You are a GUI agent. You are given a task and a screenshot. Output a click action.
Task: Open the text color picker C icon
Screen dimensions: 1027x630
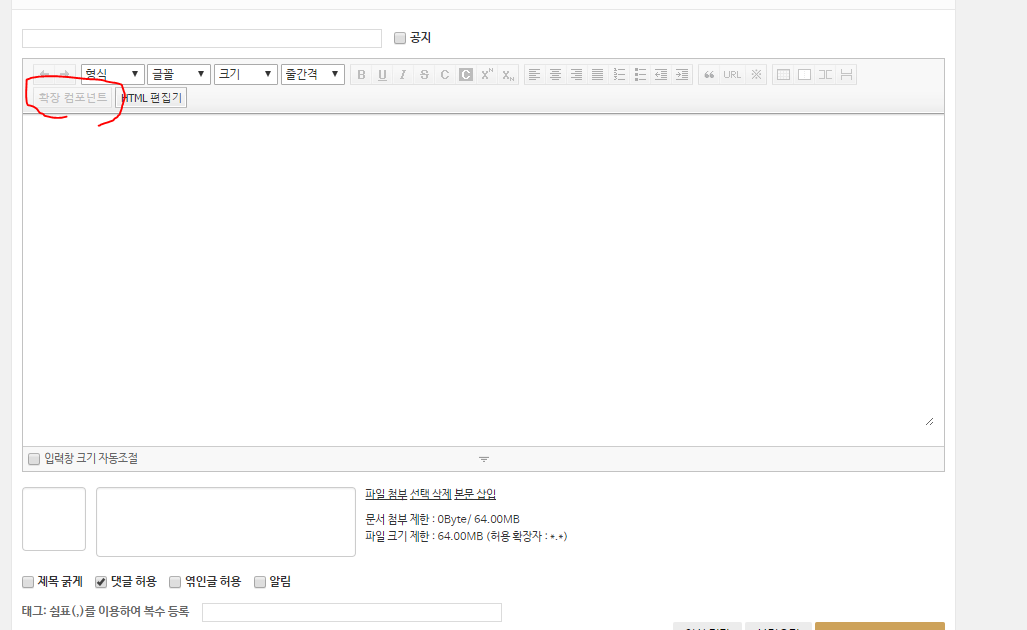[x=444, y=73]
